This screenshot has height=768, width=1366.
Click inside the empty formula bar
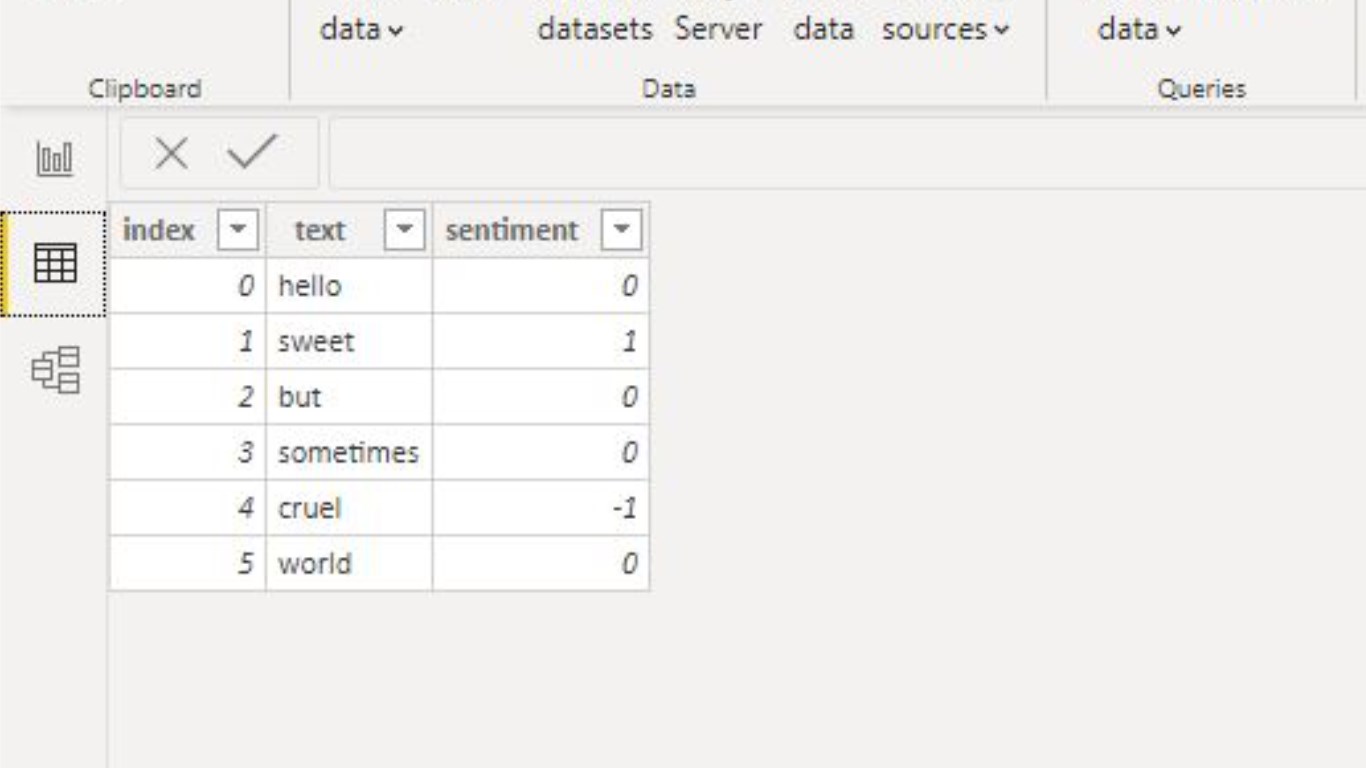(x=840, y=154)
